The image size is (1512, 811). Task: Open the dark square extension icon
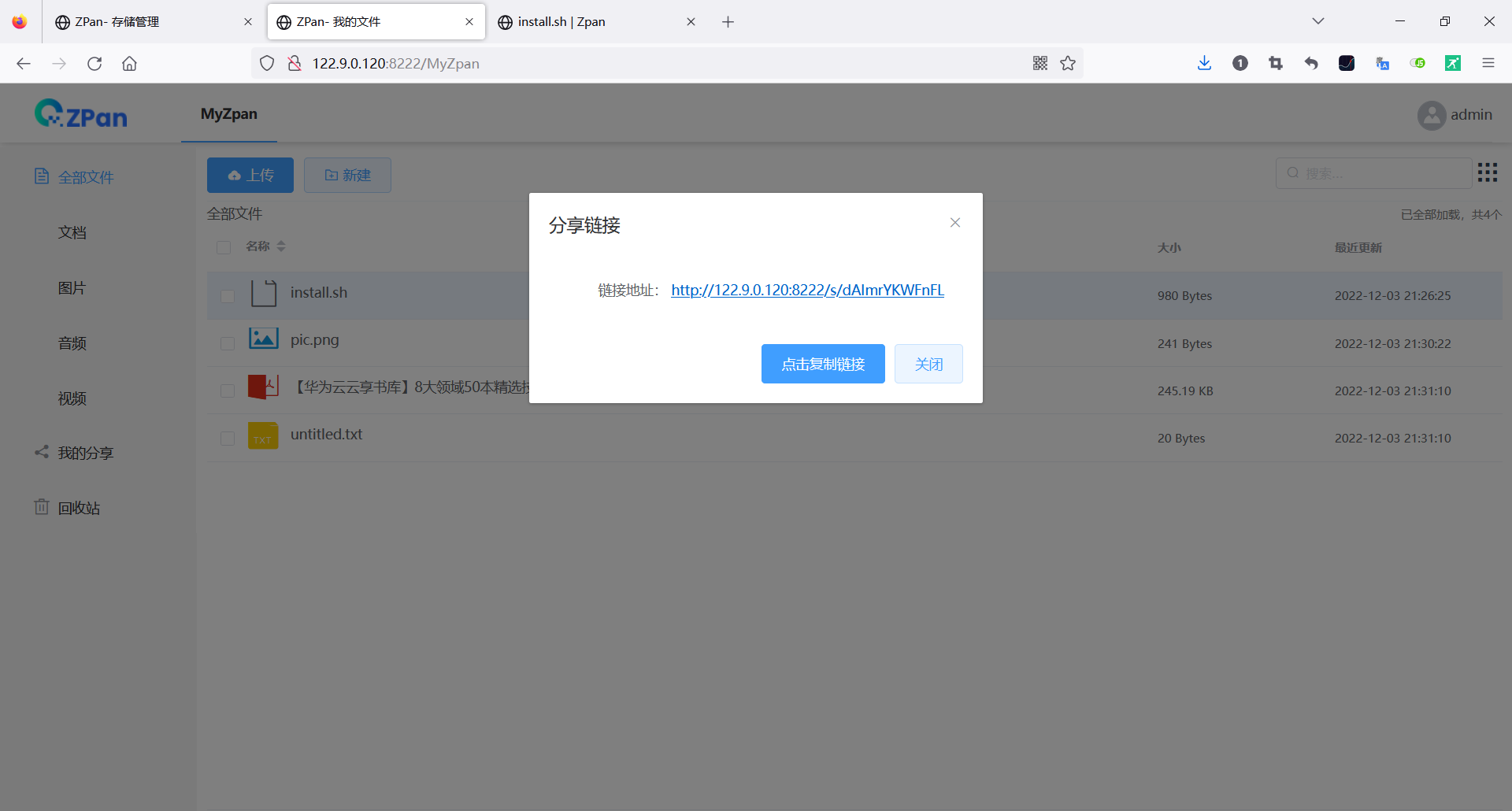(1347, 64)
